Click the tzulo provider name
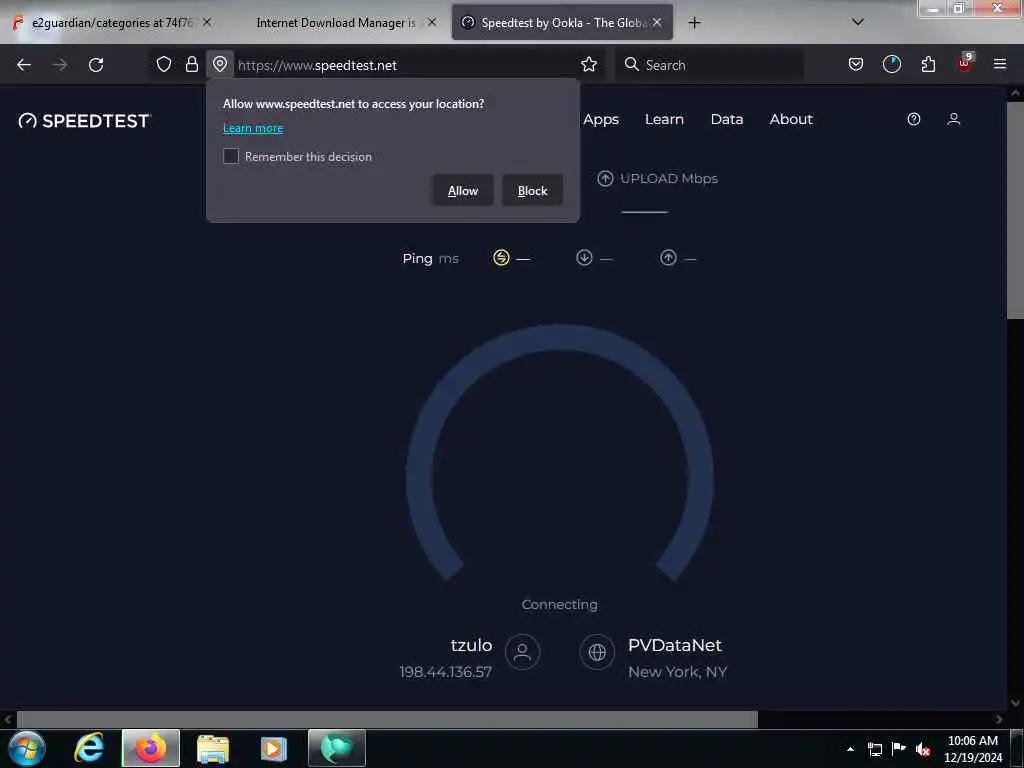This screenshot has height=768, width=1024. tap(471, 645)
